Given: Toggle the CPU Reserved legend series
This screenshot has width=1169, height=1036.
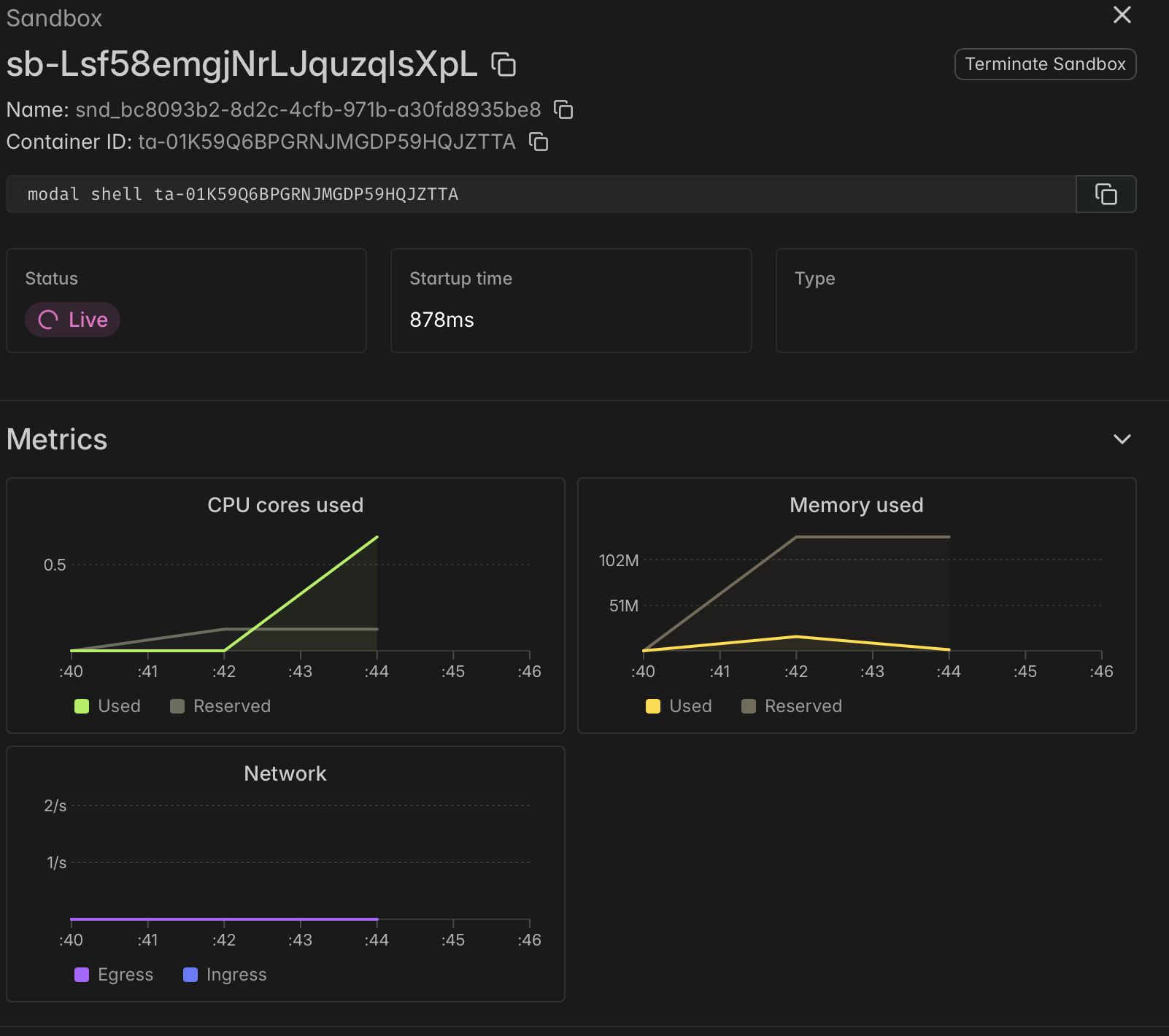Looking at the screenshot, I should 220,706.
